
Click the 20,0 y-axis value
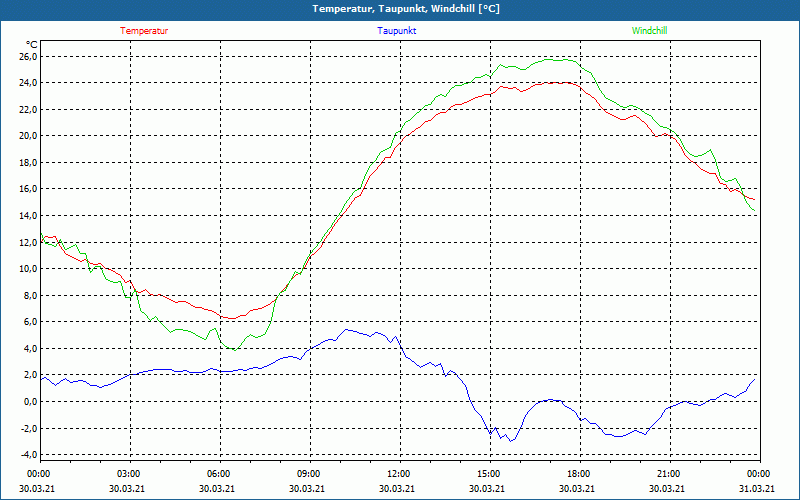pos(28,136)
